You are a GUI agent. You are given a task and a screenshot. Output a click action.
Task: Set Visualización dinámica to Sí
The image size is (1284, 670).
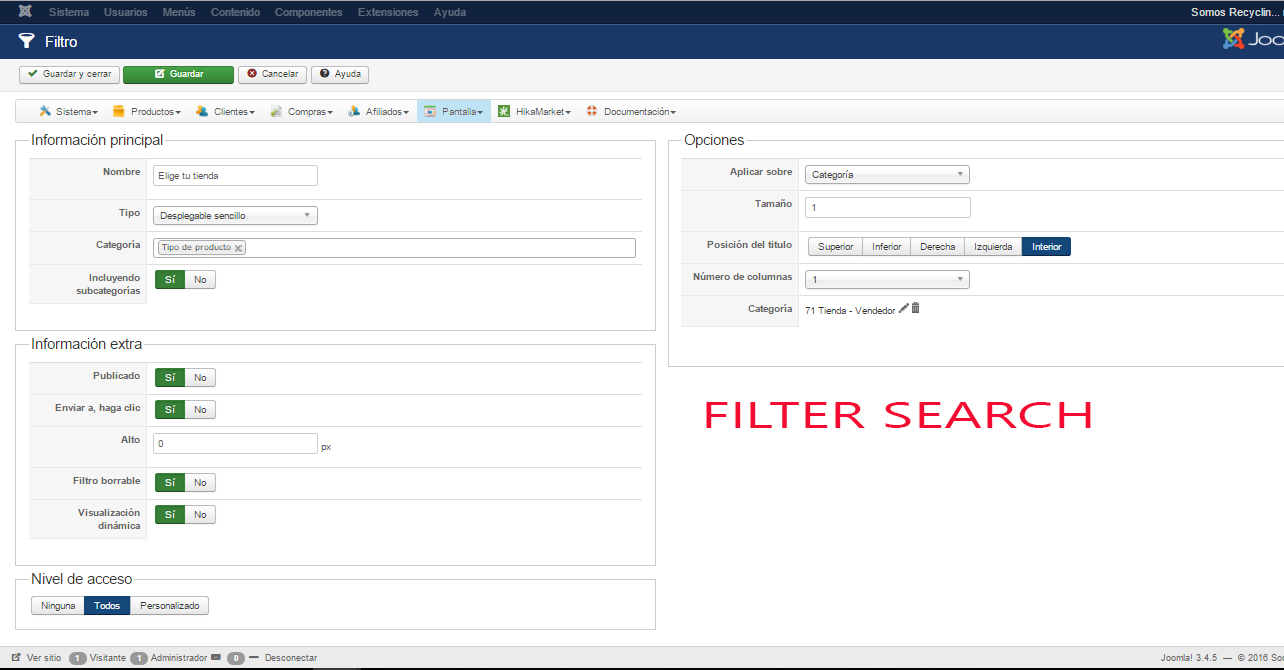tap(170, 514)
